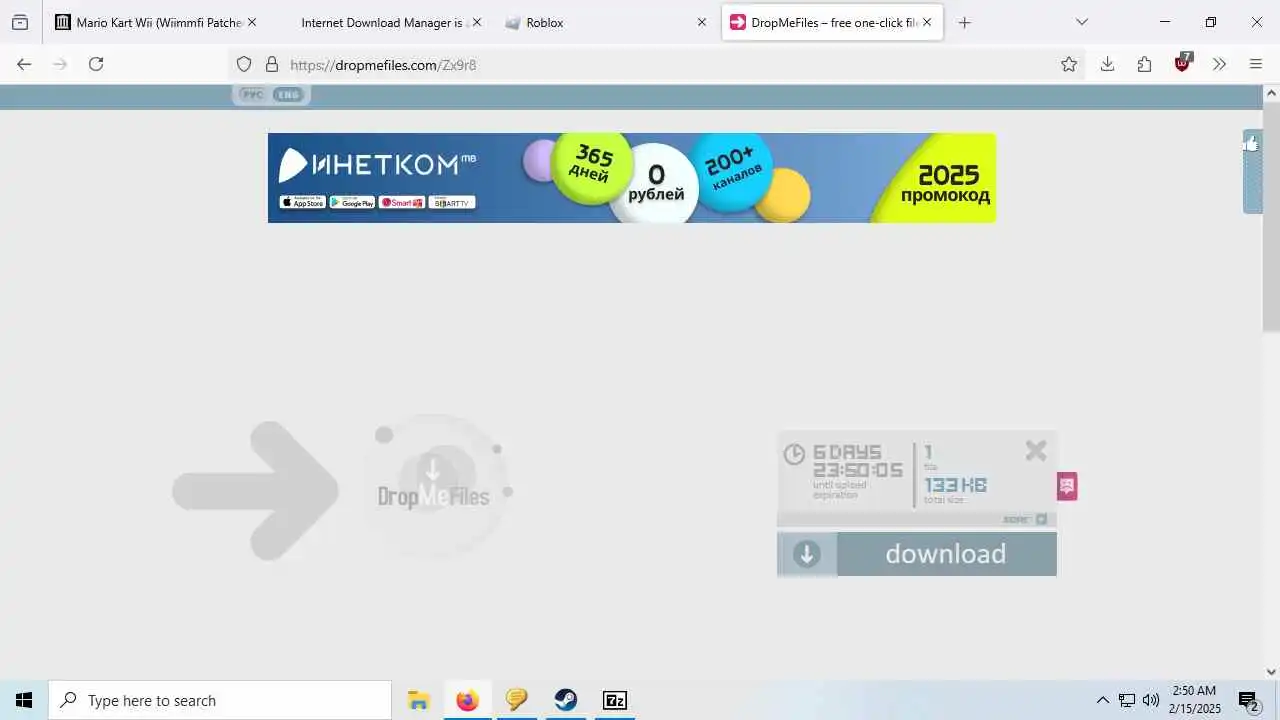The height and width of the screenshot is (720, 1280).
Task: Click the App Store badge in the banner
Action: (x=303, y=202)
